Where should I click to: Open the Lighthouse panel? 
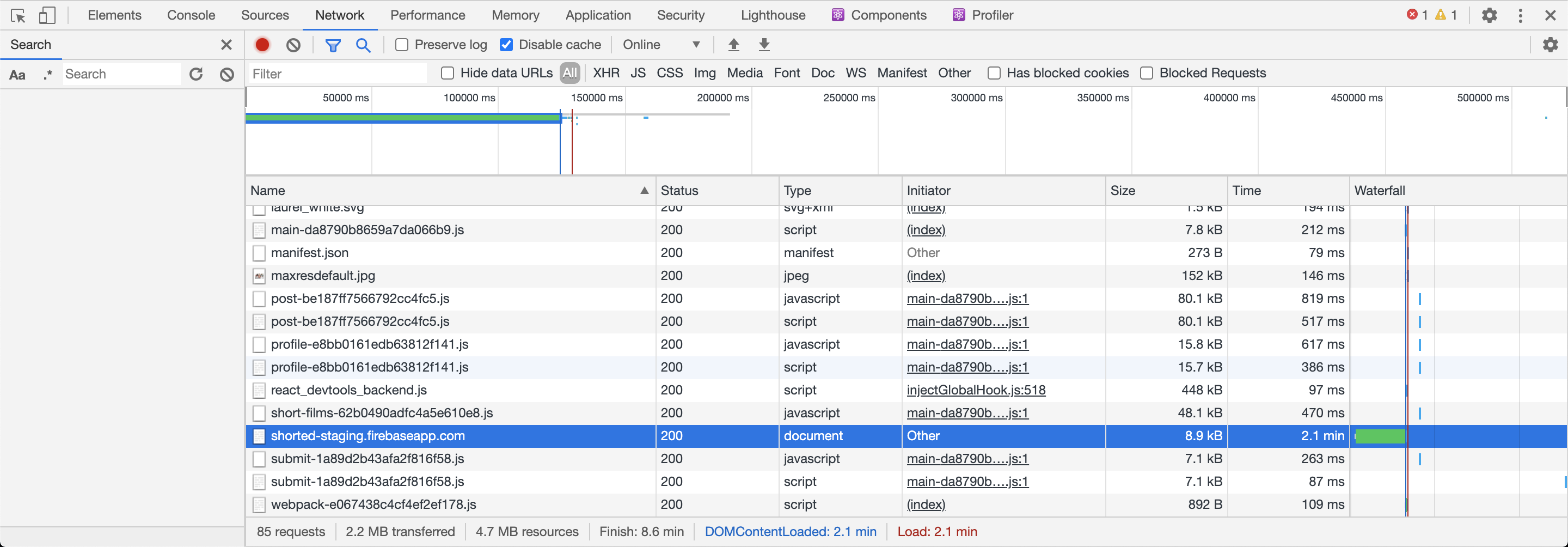click(x=772, y=15)
